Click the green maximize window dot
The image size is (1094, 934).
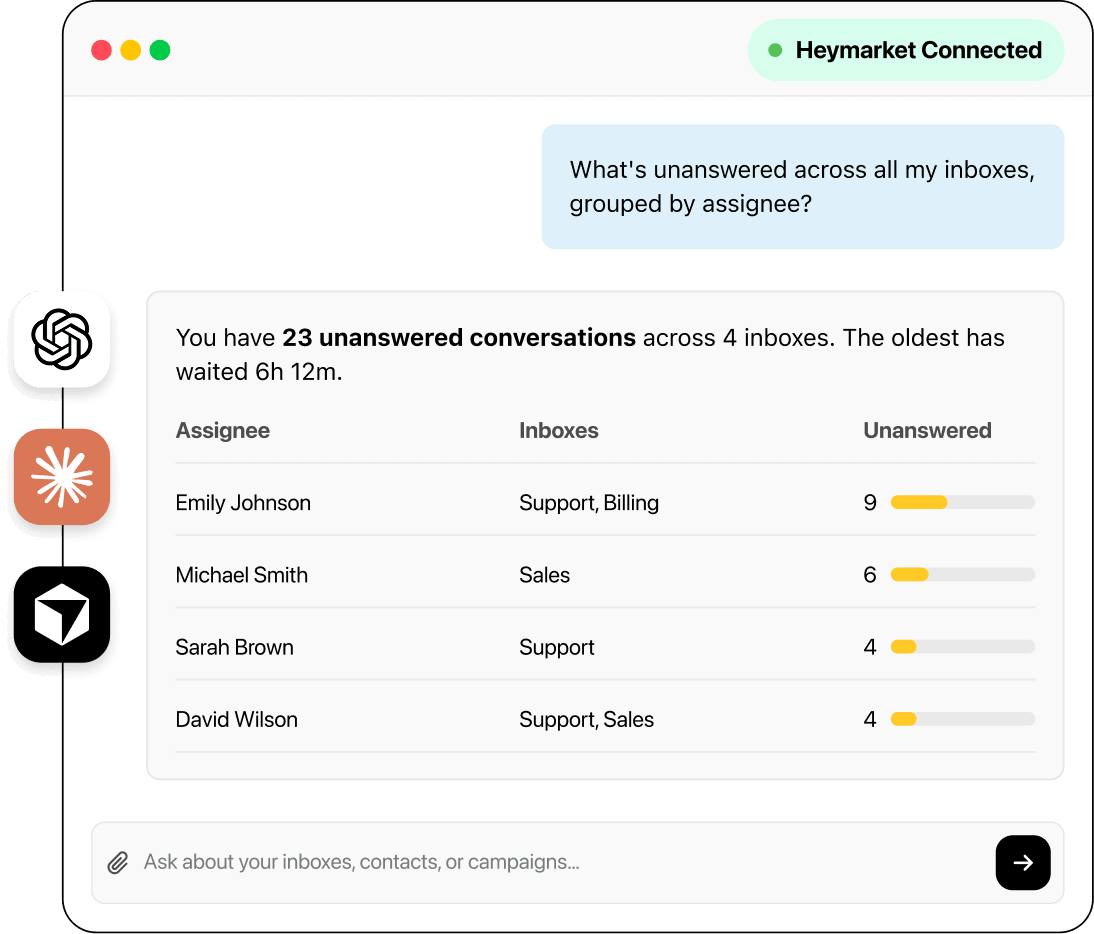[x=160, y=50]
